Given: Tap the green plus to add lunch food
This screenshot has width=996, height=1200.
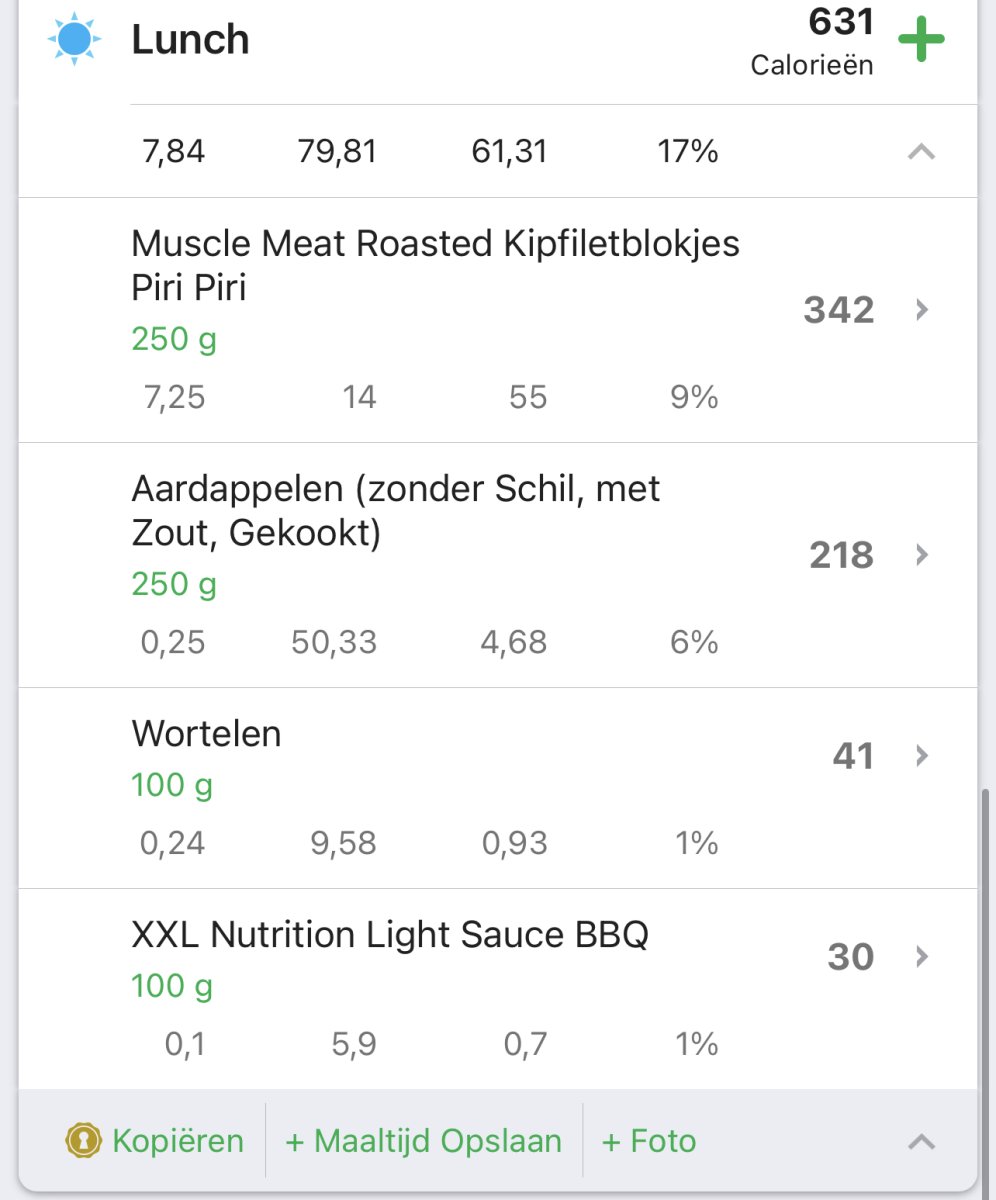Looking at the screenshot, I should click(921, 40).
